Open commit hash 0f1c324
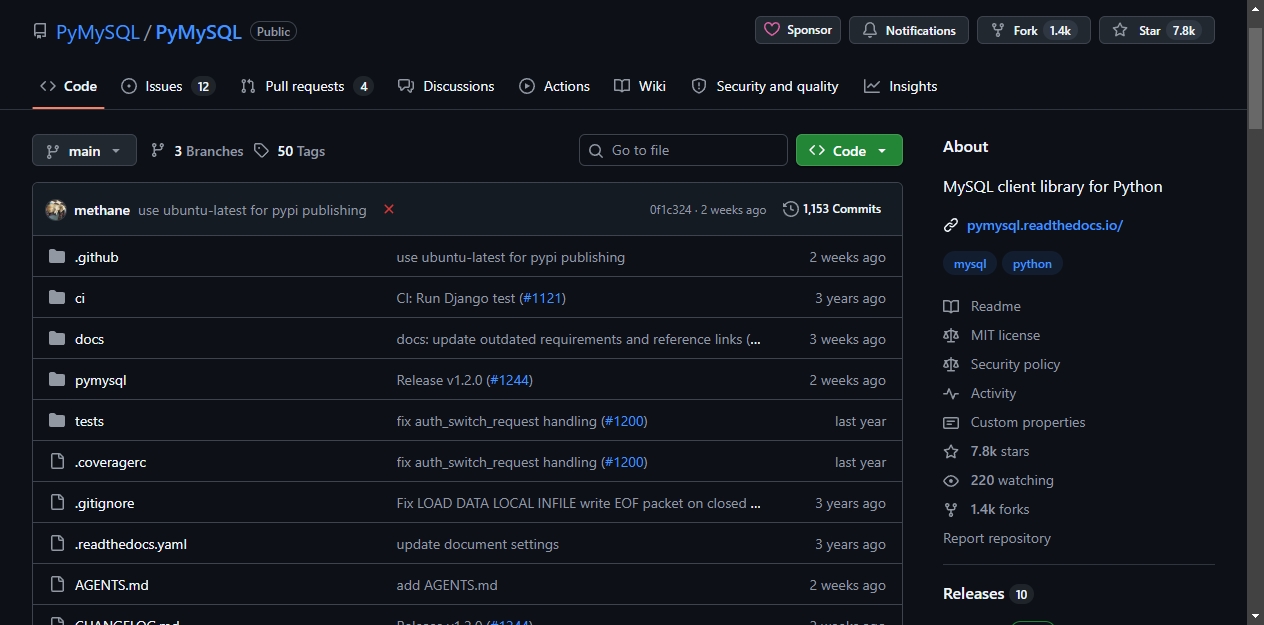1264x625 pixels. click(x=670, y=210)
